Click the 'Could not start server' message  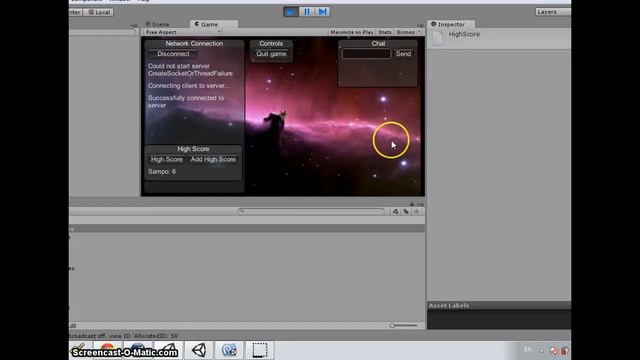pyautogui.click(x=179, y=66)
